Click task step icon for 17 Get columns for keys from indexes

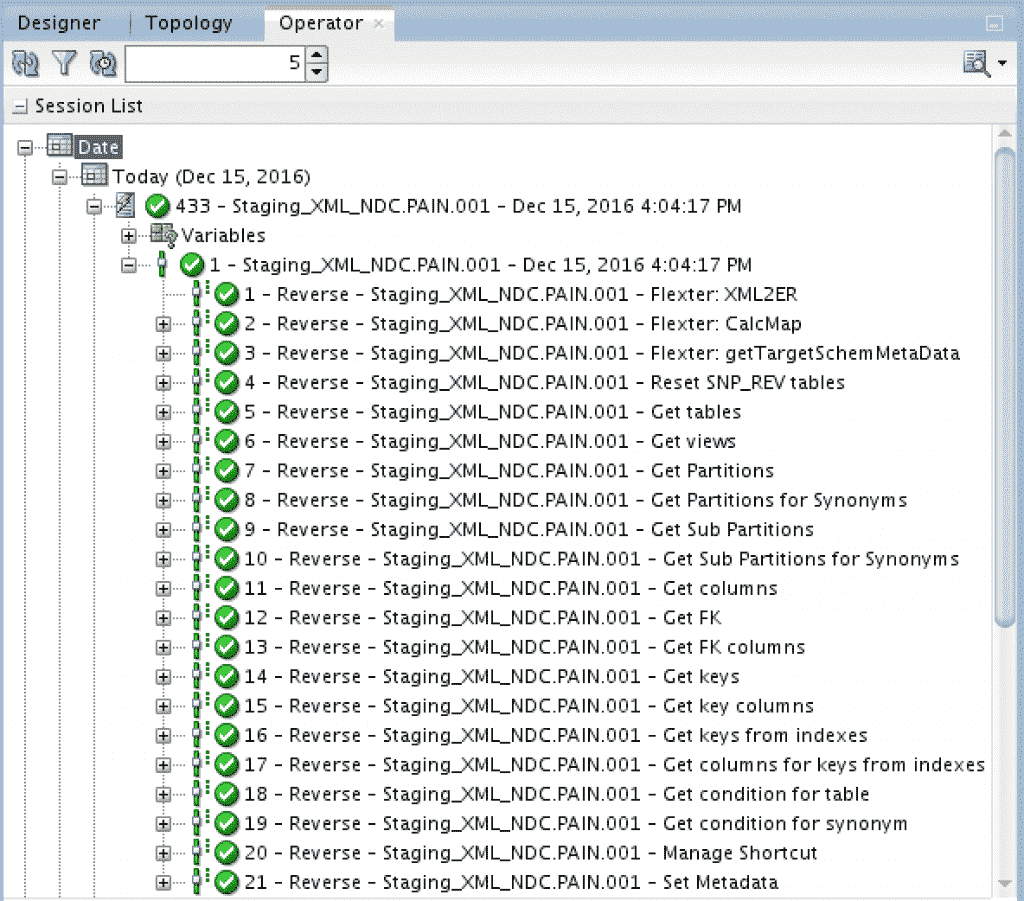[x=200, y=764]
